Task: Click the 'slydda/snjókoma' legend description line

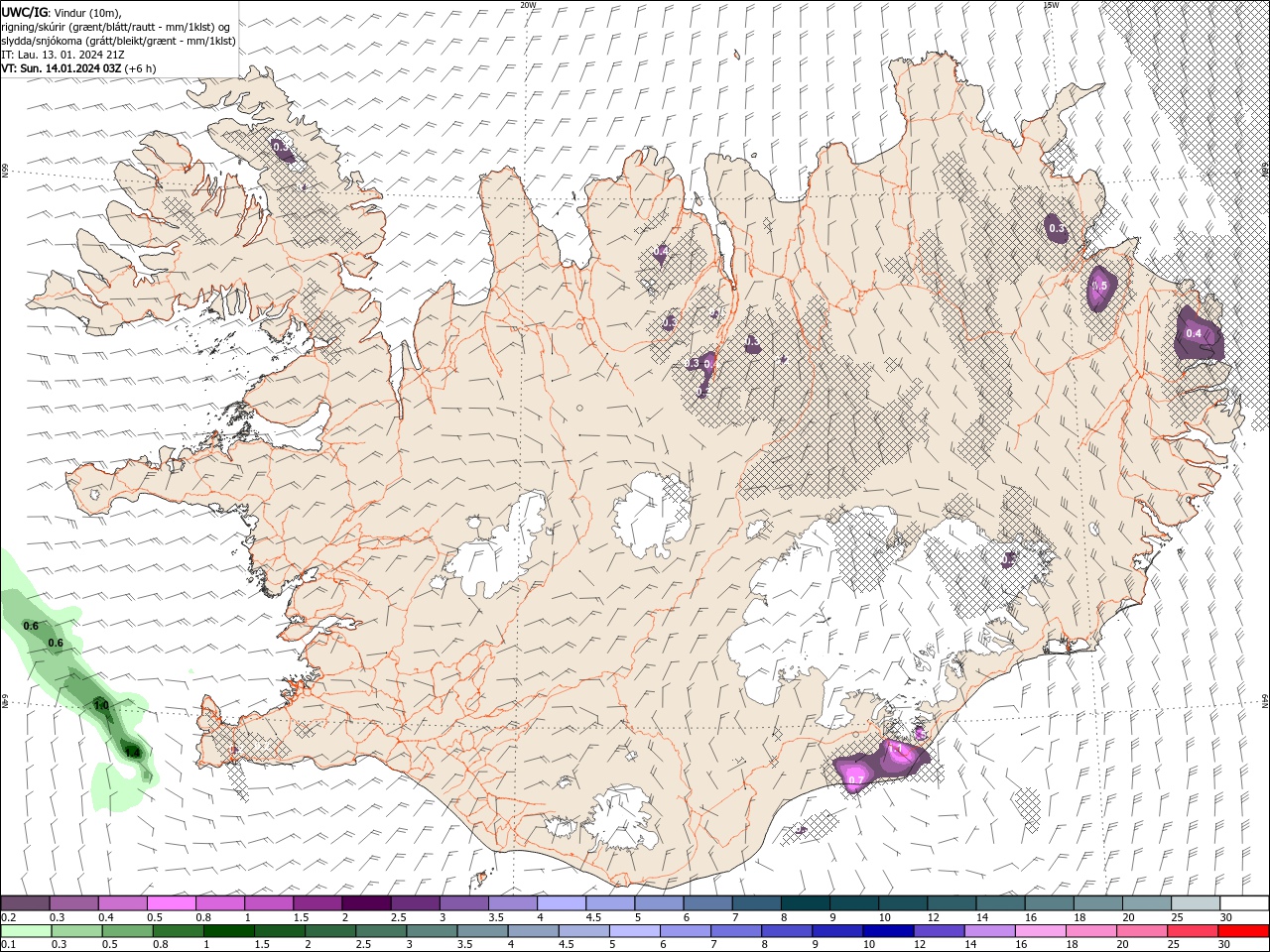Action: tap(119, 41)
